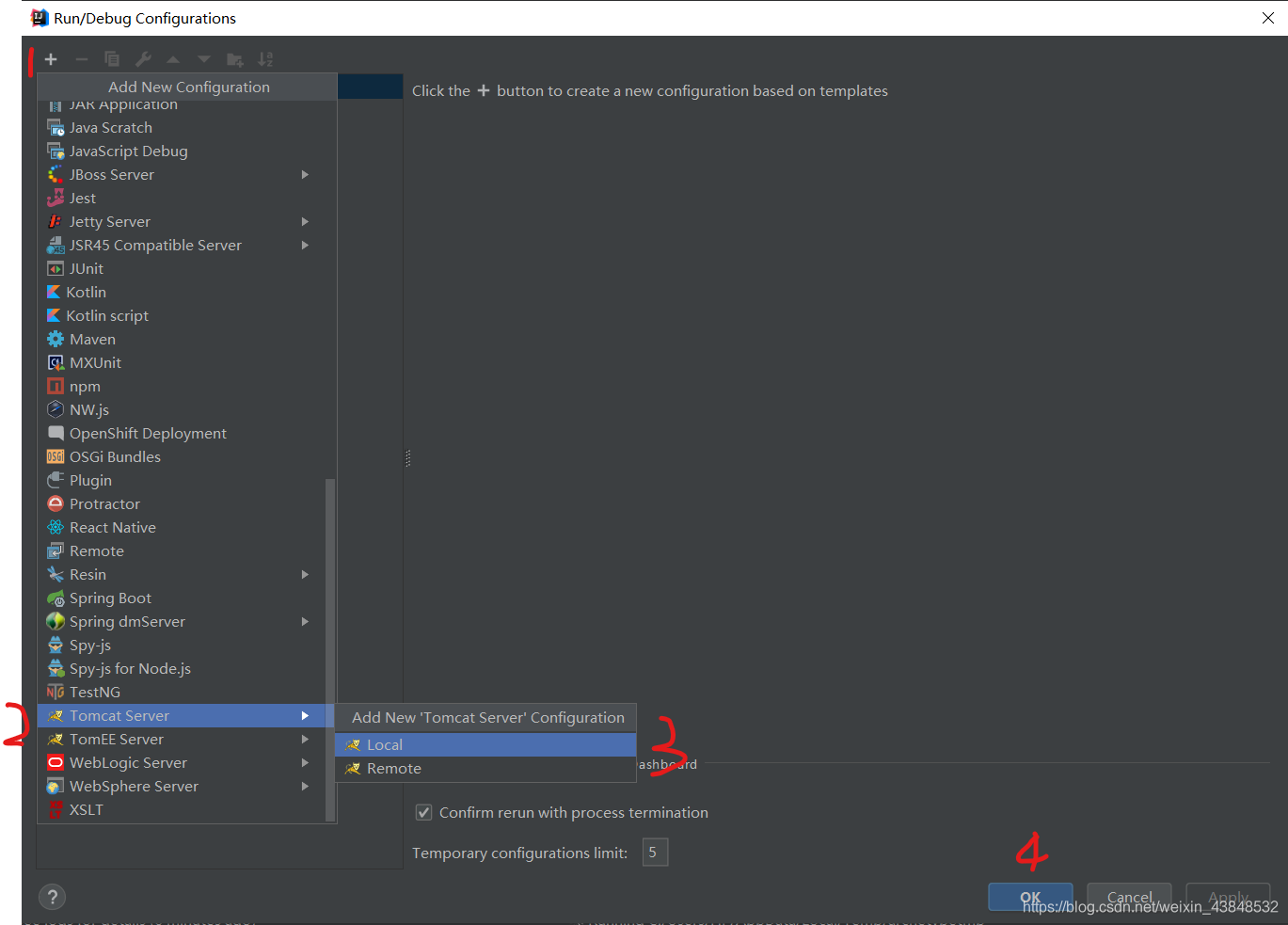
Task: Click the Protractor icon
Action: coord(56,503)
